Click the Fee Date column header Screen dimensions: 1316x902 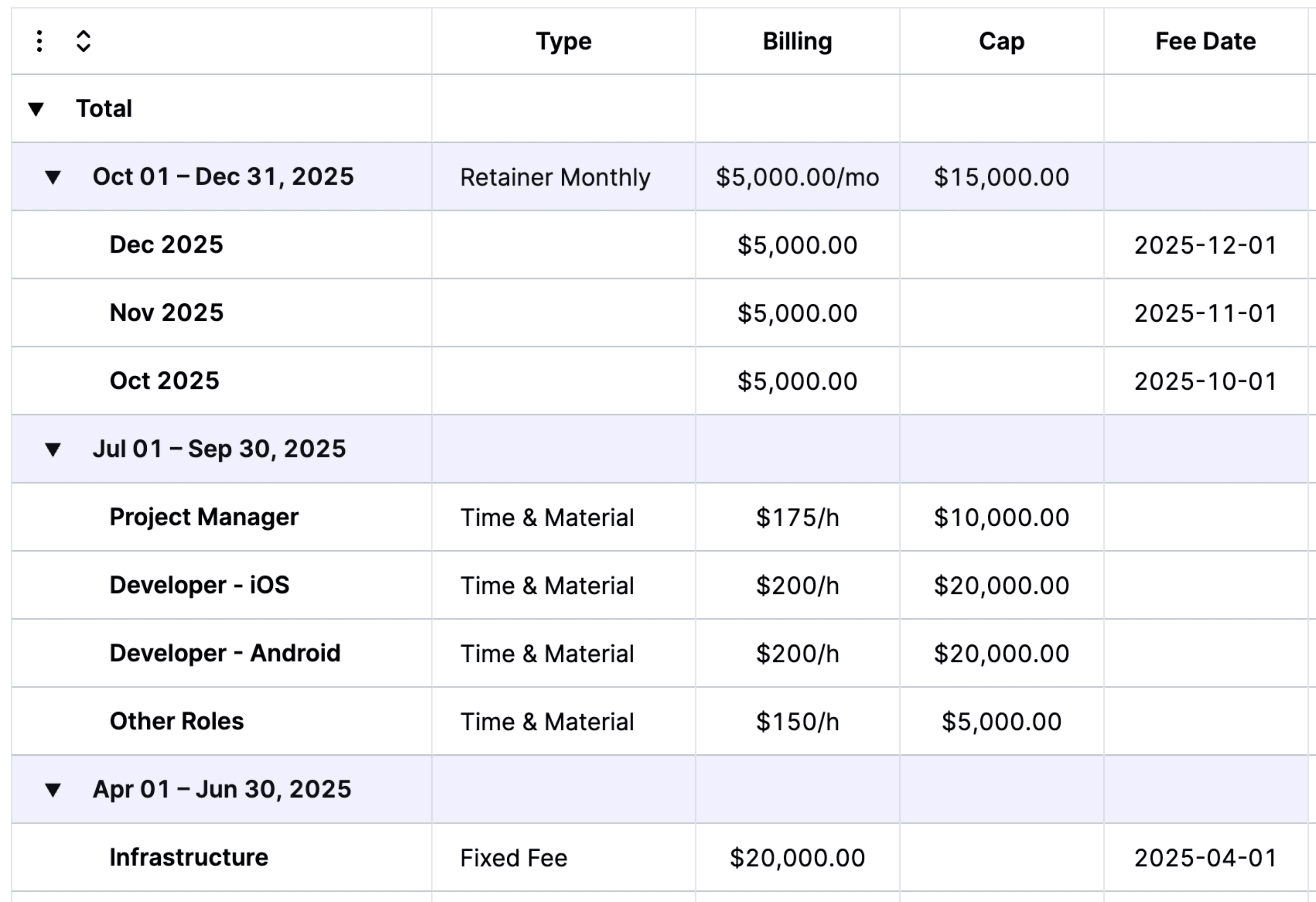(1205, 40)
